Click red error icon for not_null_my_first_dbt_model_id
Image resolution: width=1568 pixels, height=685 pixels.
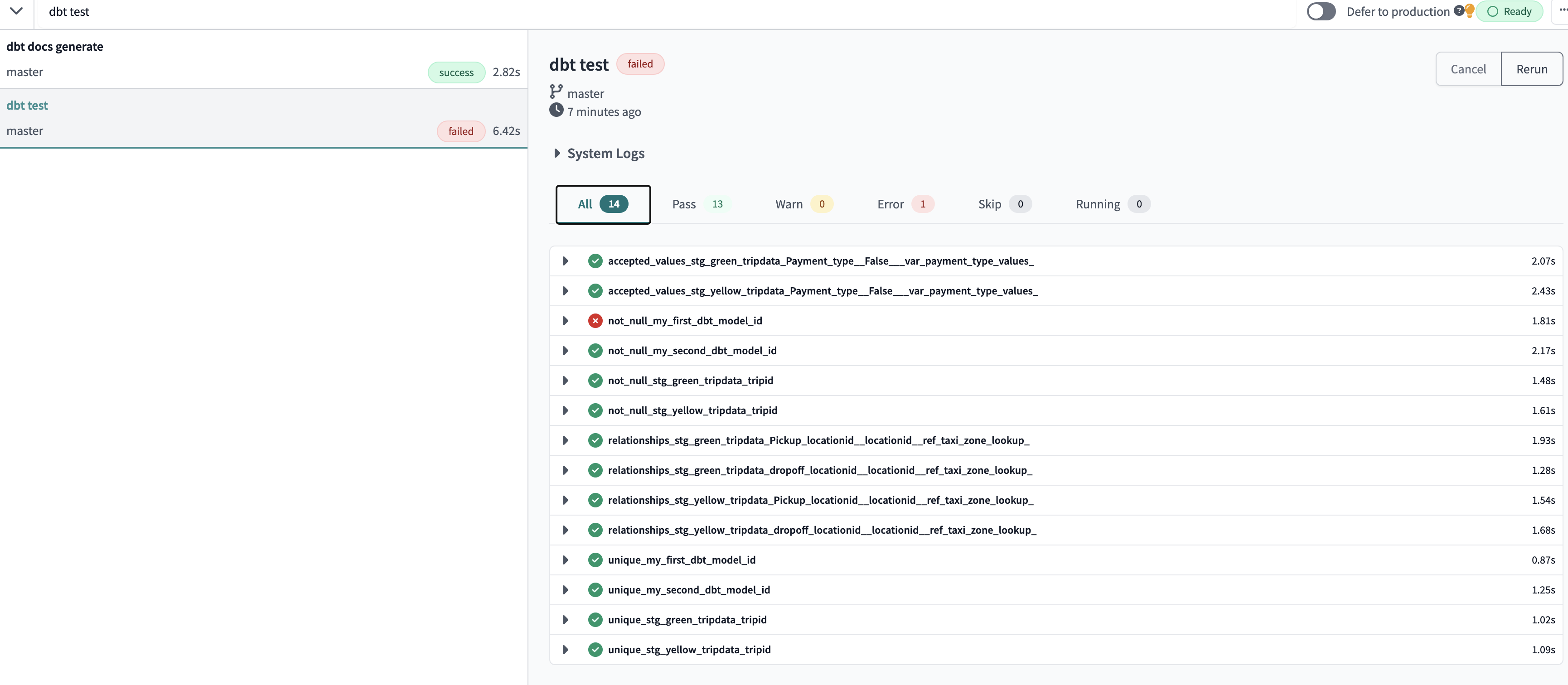click(x=595, y=321)
